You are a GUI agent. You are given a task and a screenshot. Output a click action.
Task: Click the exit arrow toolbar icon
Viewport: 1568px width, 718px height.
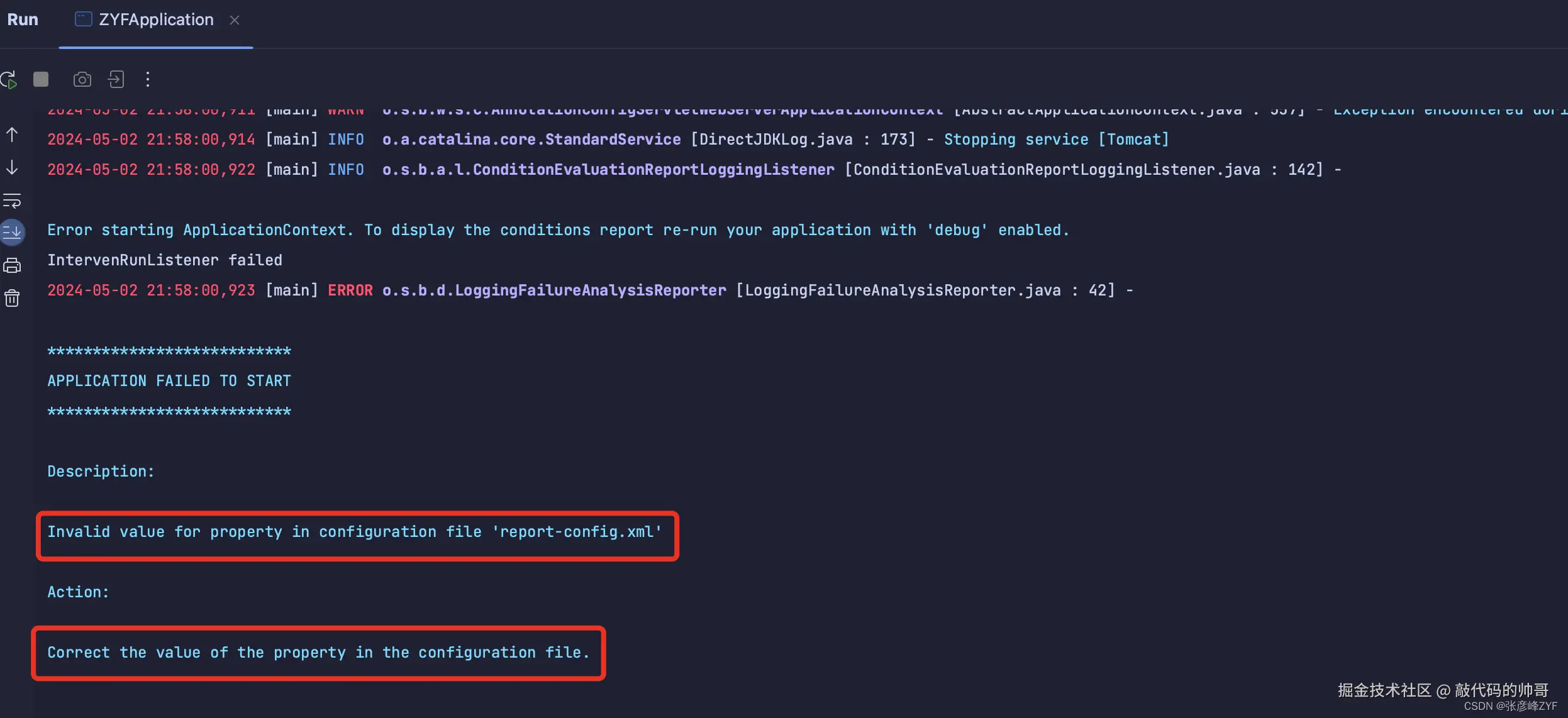click(116, 79)
